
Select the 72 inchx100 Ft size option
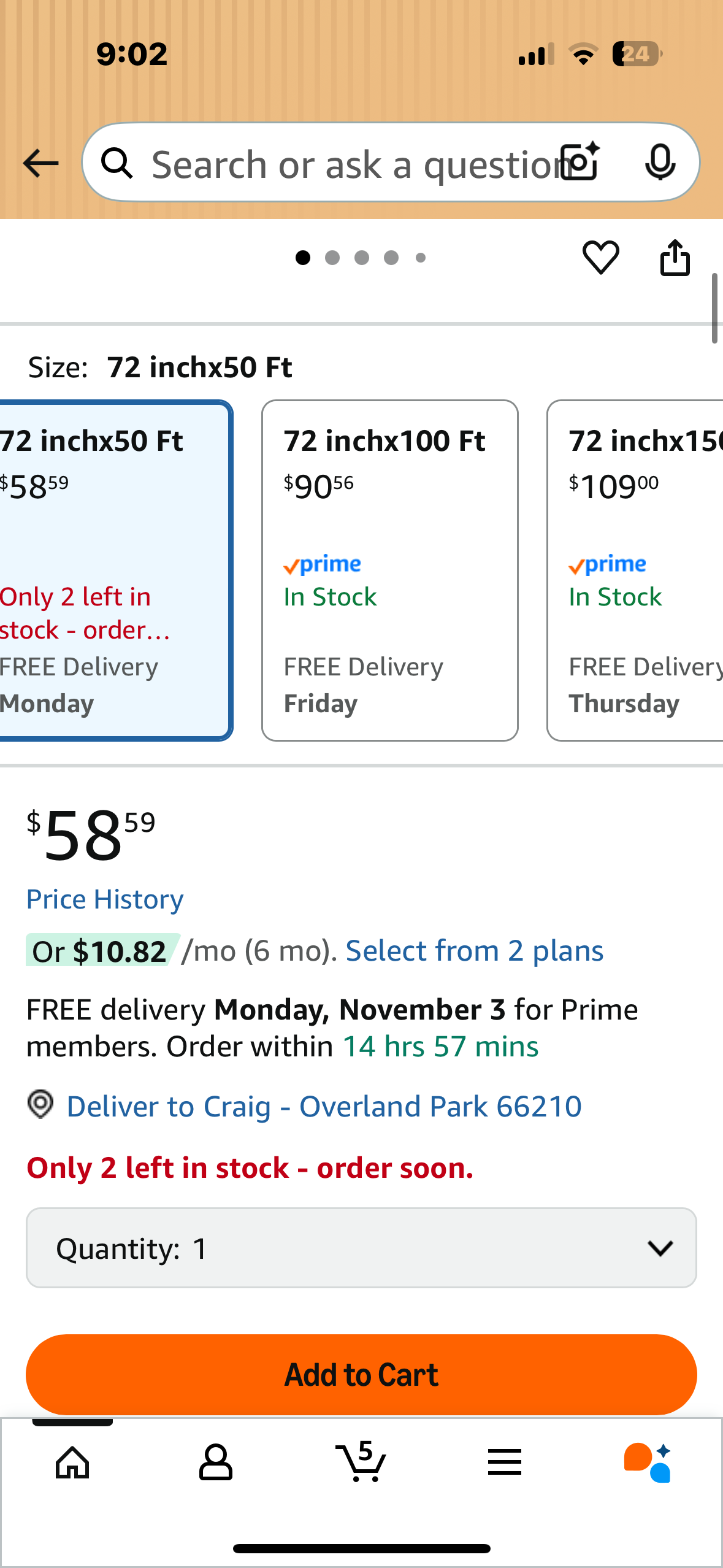click(x=389, y=571)
